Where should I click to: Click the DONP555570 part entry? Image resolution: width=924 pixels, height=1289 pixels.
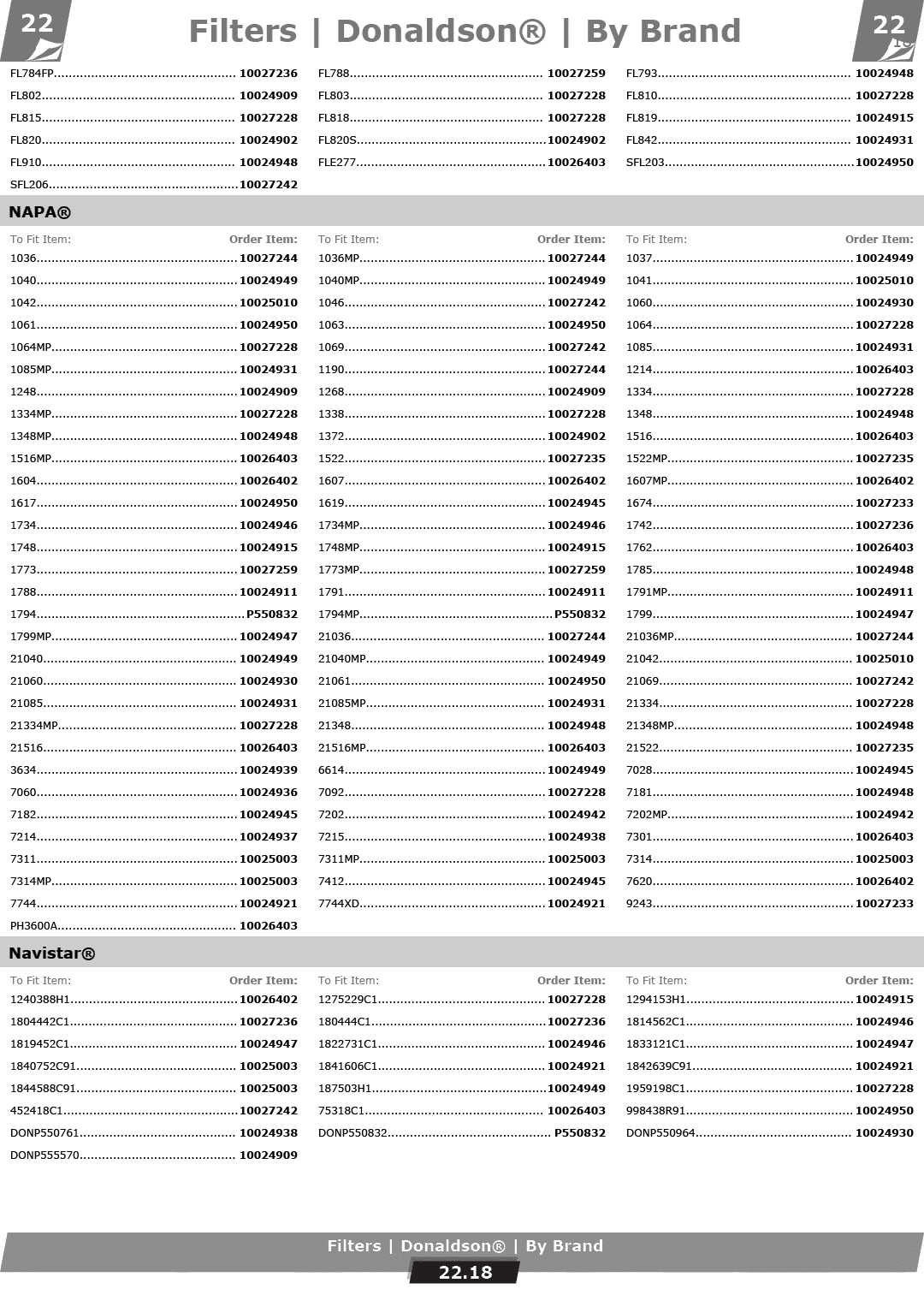pyautogui.click(x=44, y=1155)
